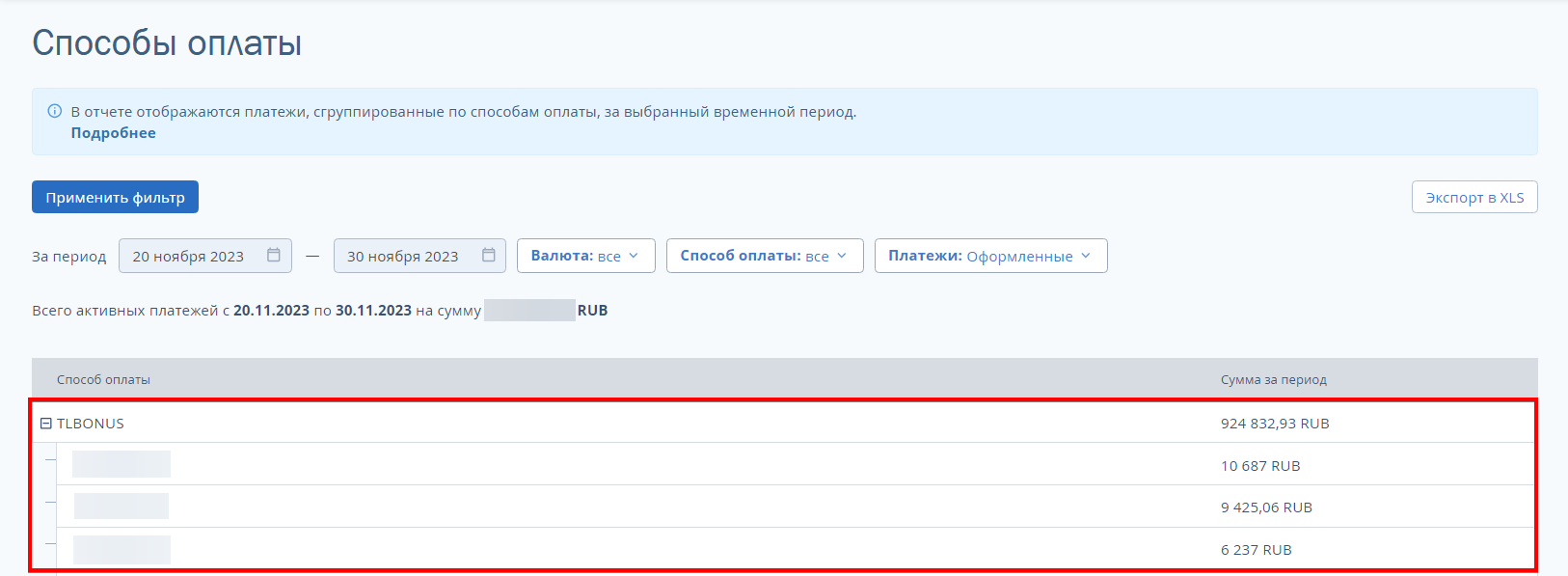Image resolution: width=1568 pixels, height=576 pixels.
Task: Focus the end date field 30 ноября 2023
Action: click(419, 256)
